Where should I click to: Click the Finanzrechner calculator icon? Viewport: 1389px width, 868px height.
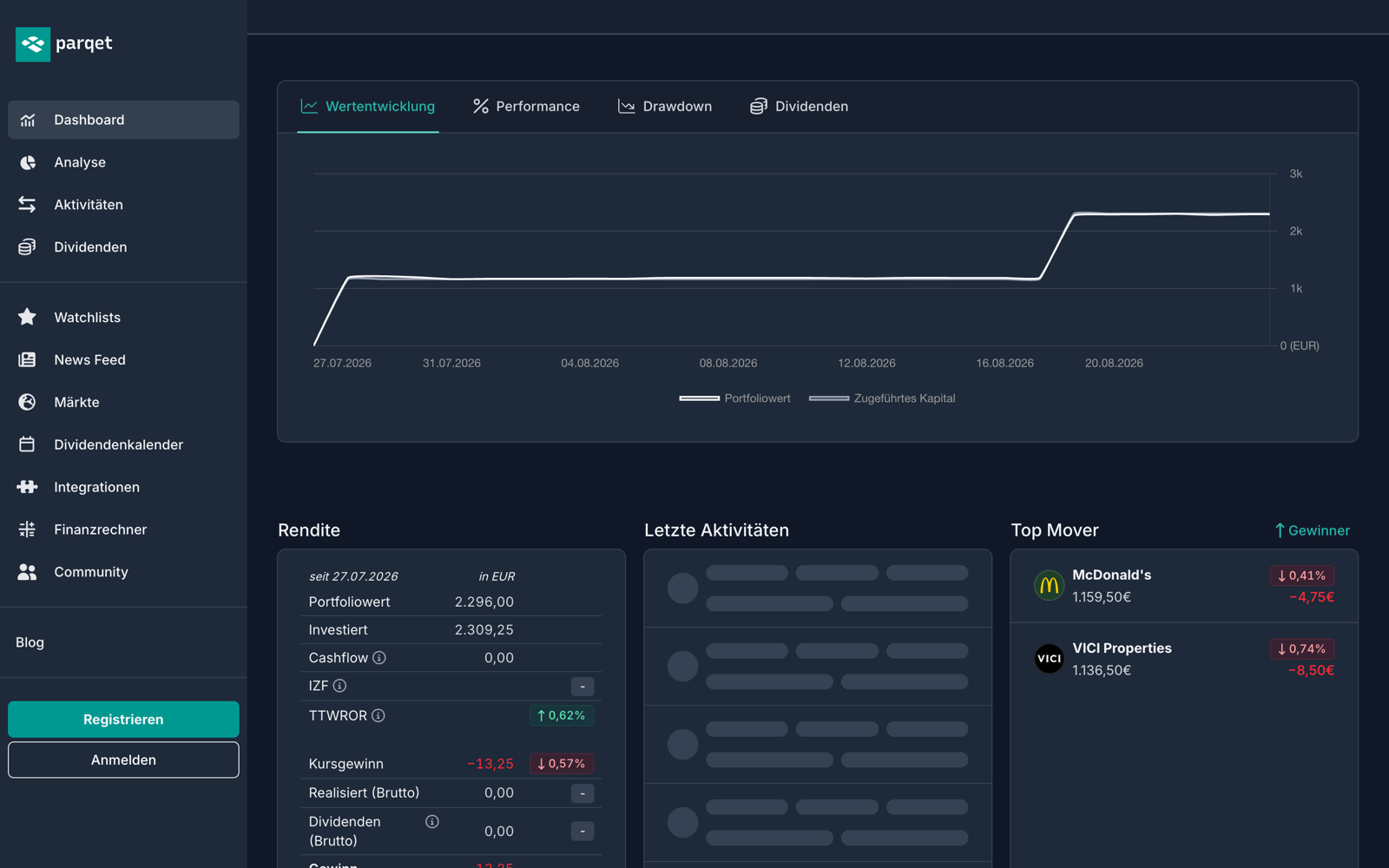pos(28,529)
